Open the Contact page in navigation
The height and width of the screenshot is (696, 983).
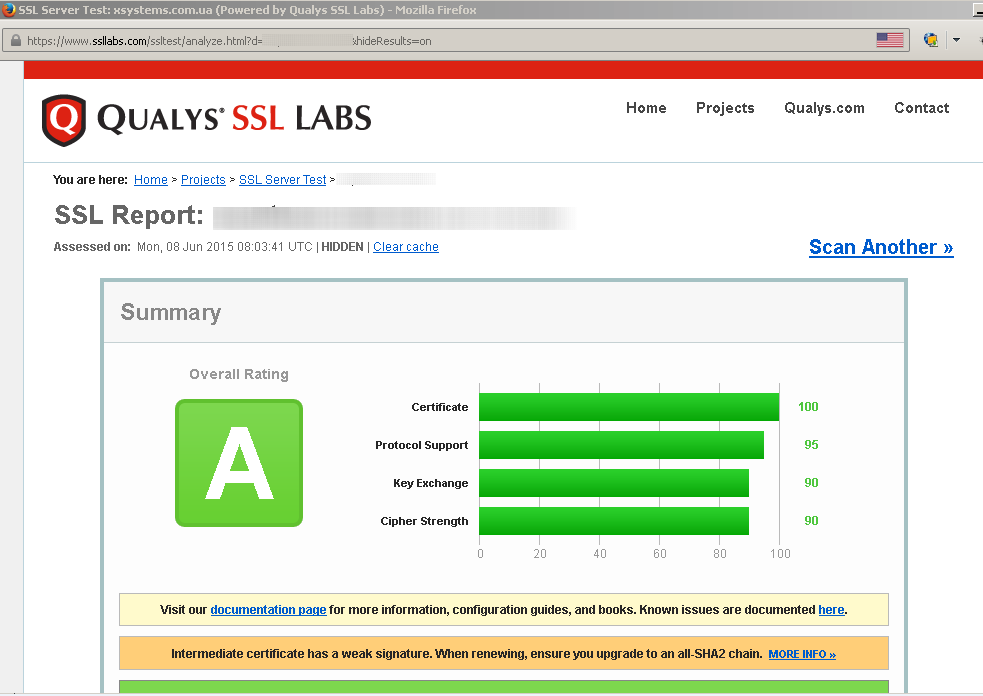pyautogui.click(x=921, y=108)
